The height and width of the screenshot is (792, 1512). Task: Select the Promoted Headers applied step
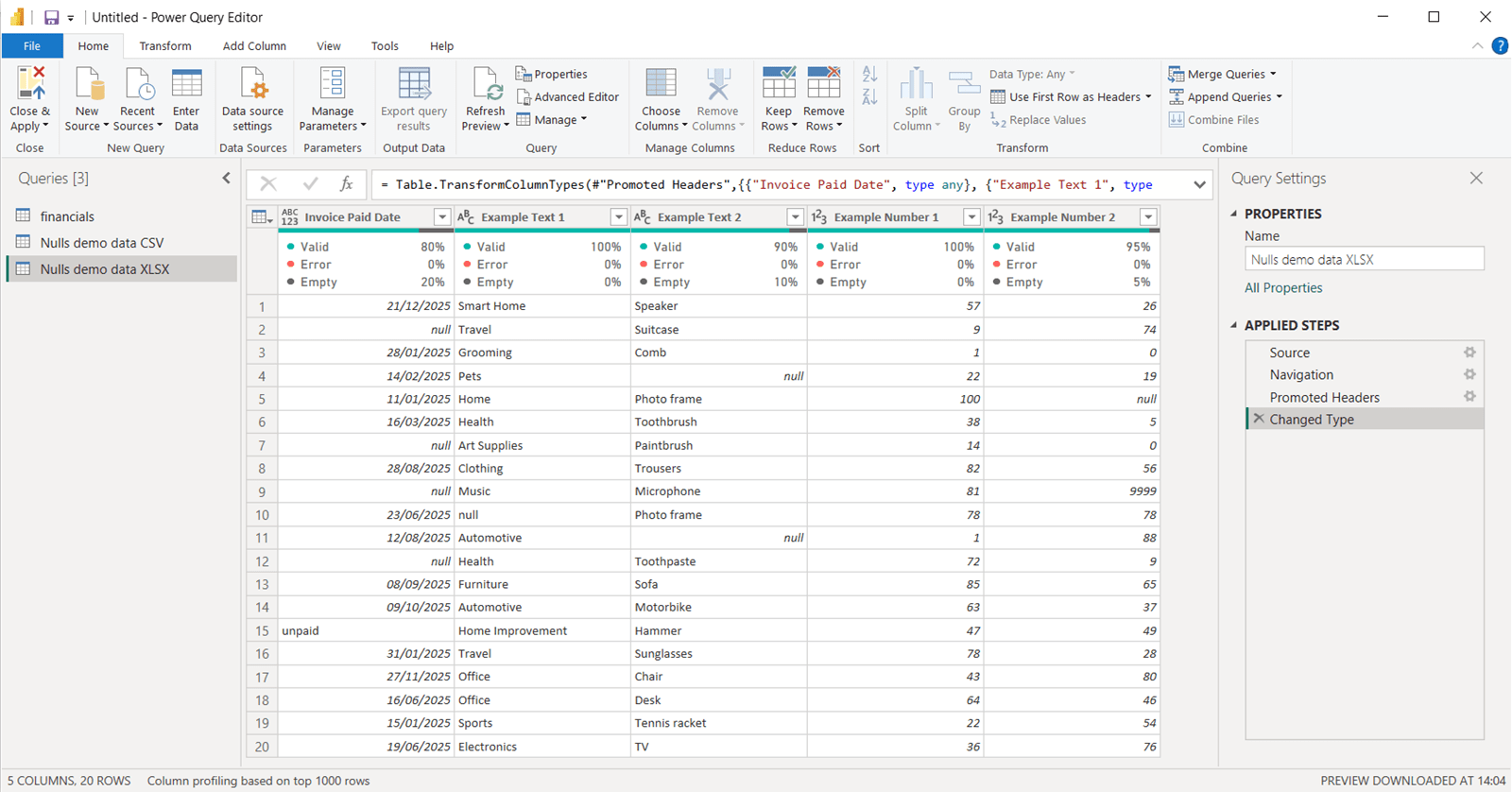[x=1365, y=397]
